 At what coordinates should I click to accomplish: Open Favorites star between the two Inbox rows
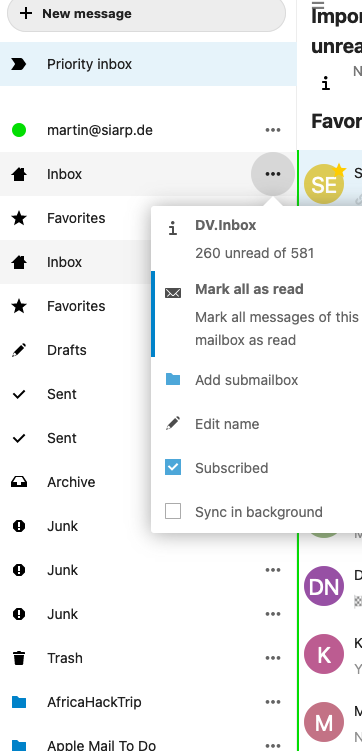click(19, 218)
